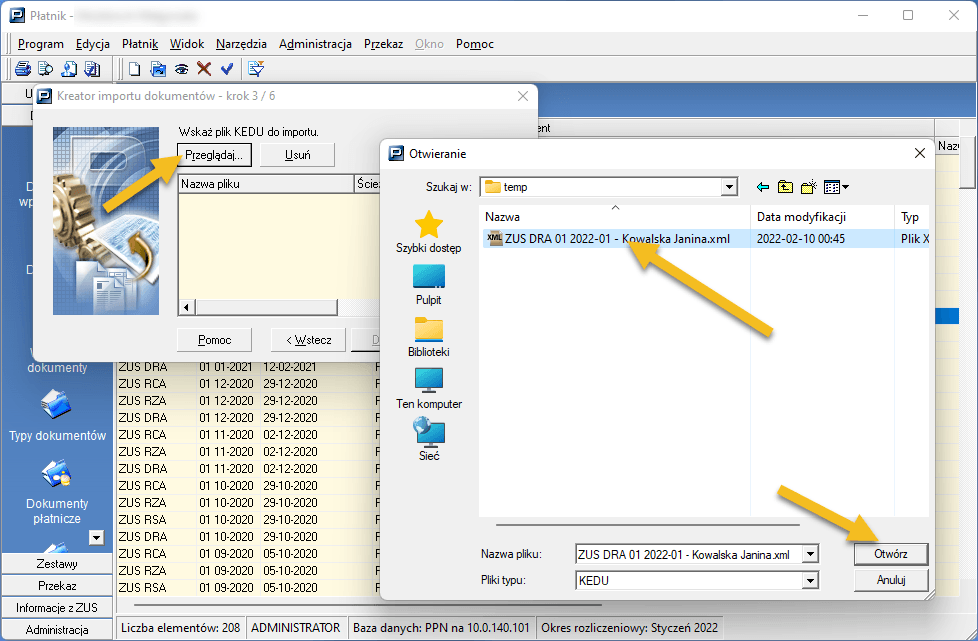This screenshot has width=978, height=641.
Task: Open the Administracja menu
Action: click(x=315, y=44)
